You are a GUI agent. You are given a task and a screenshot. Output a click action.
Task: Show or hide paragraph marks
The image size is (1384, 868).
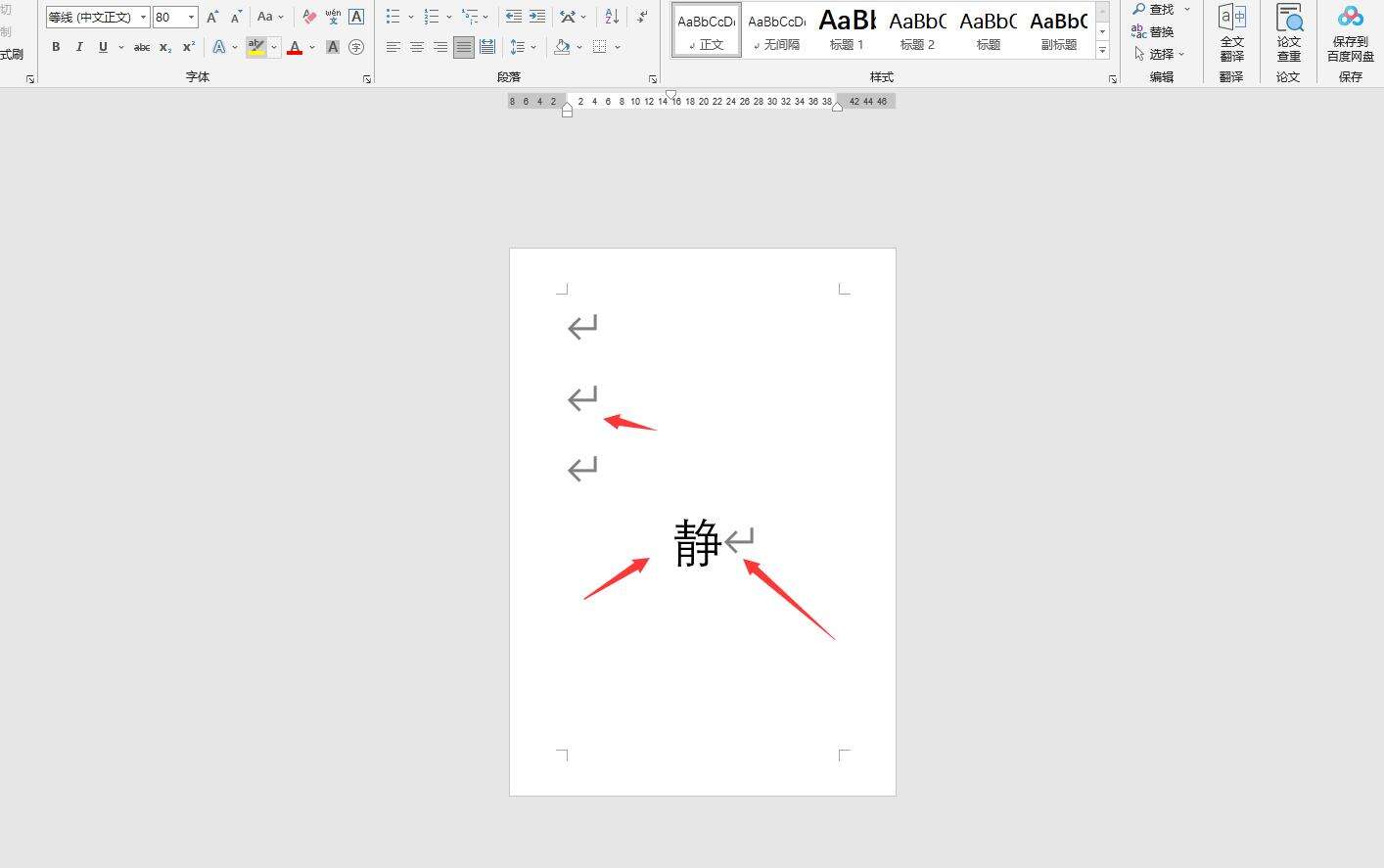coord(642,17)
